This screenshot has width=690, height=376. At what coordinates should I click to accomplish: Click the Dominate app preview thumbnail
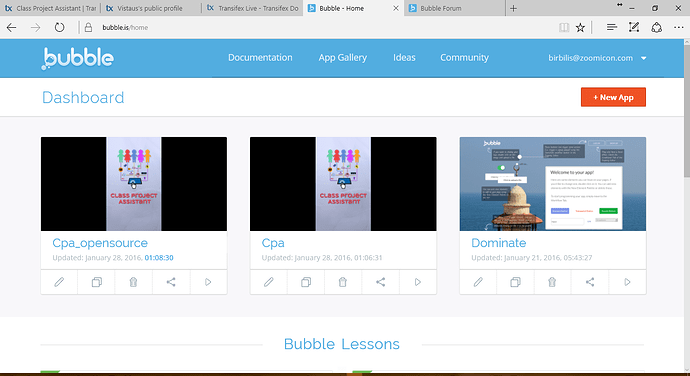point(553,184)
